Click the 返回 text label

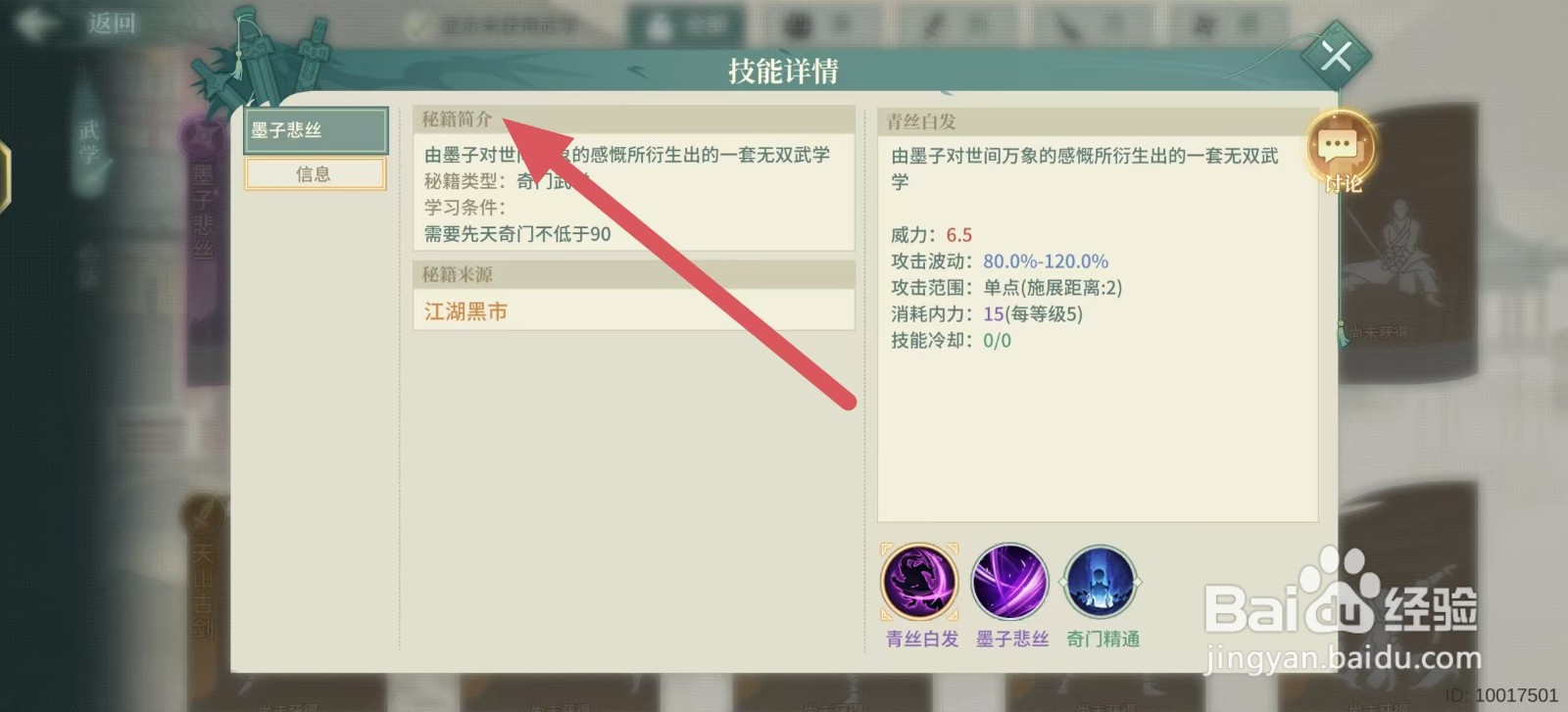click(112, 24)
